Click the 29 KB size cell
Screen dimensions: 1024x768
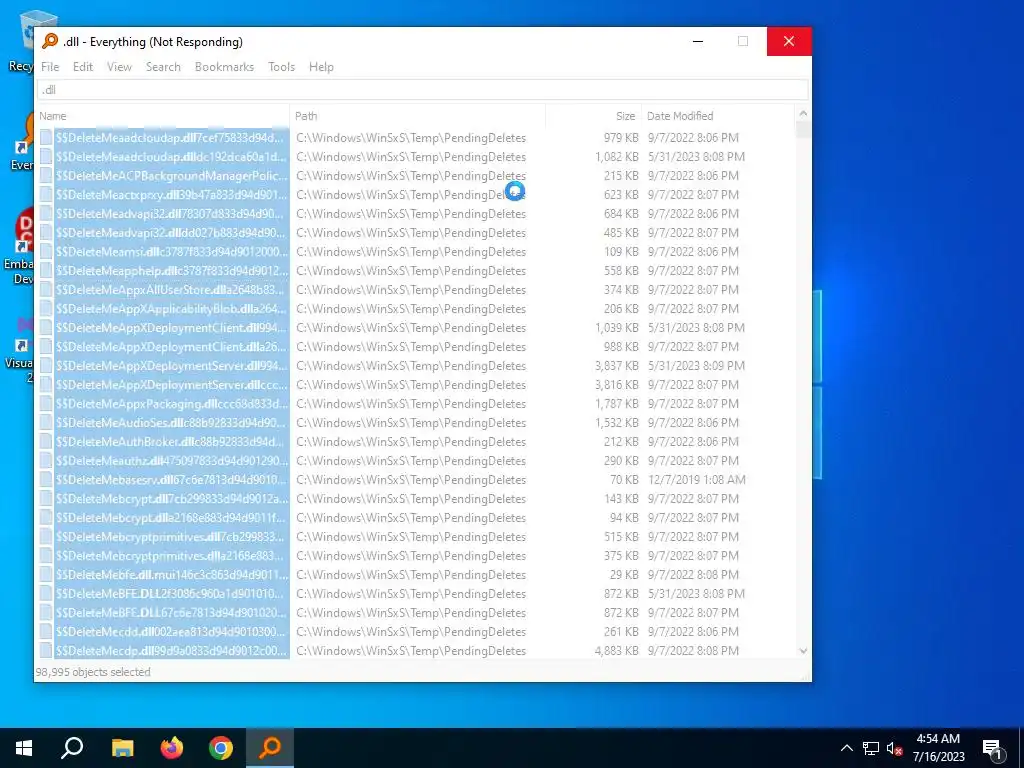[x=624, y=575]
